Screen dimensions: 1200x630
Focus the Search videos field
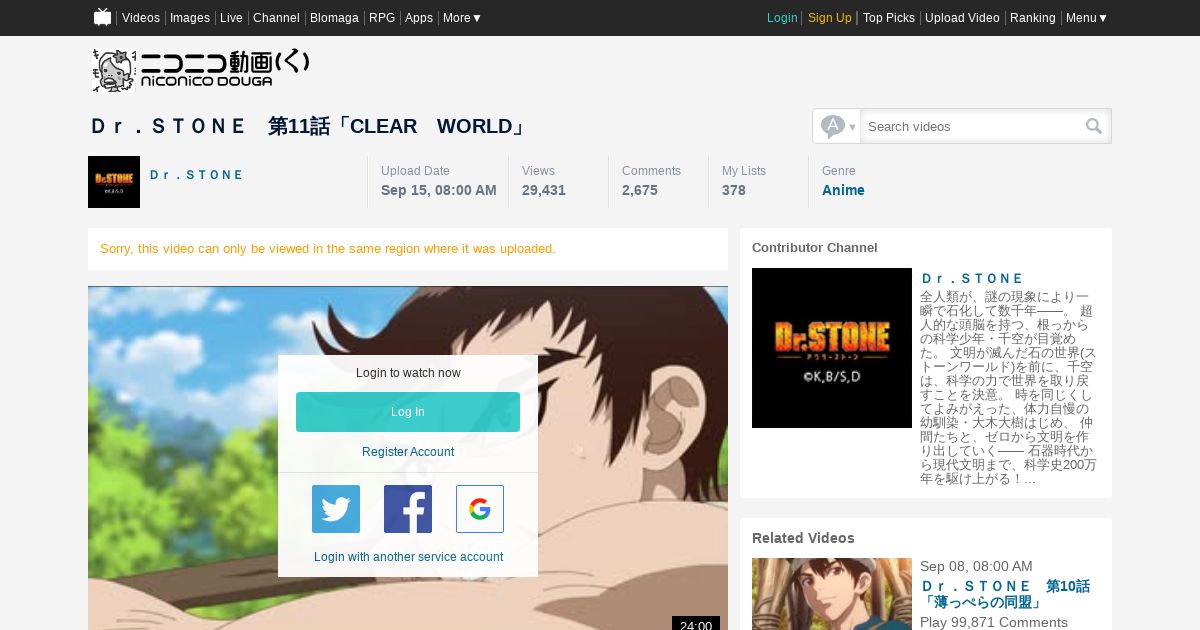[x=972, y=126]
